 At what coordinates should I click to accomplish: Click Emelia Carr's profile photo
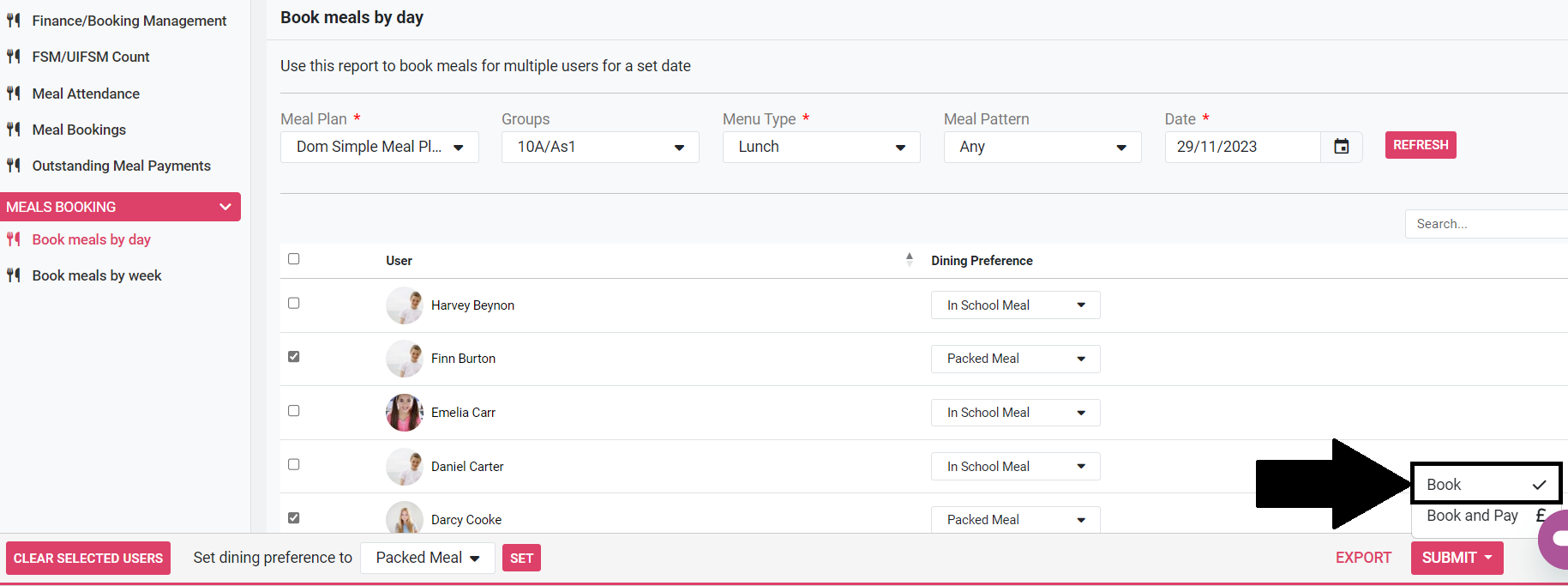(405, 413)
